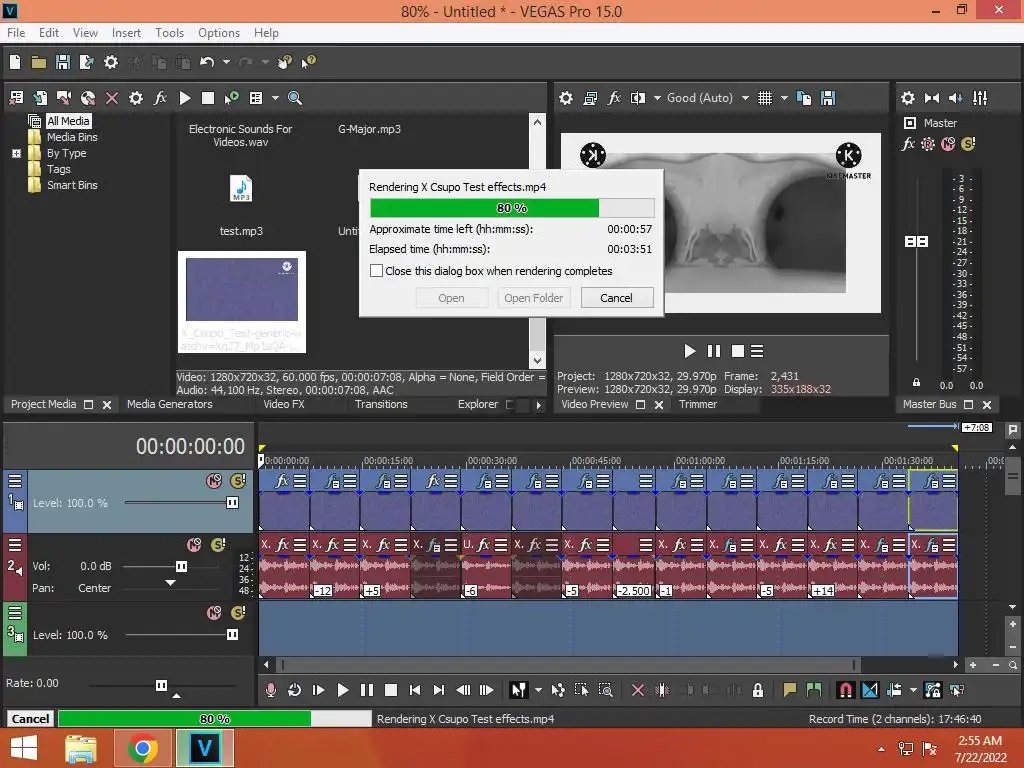Click the Insert Marker flag icon
Screen dimensions: 1024x768
tap(790, 690)
